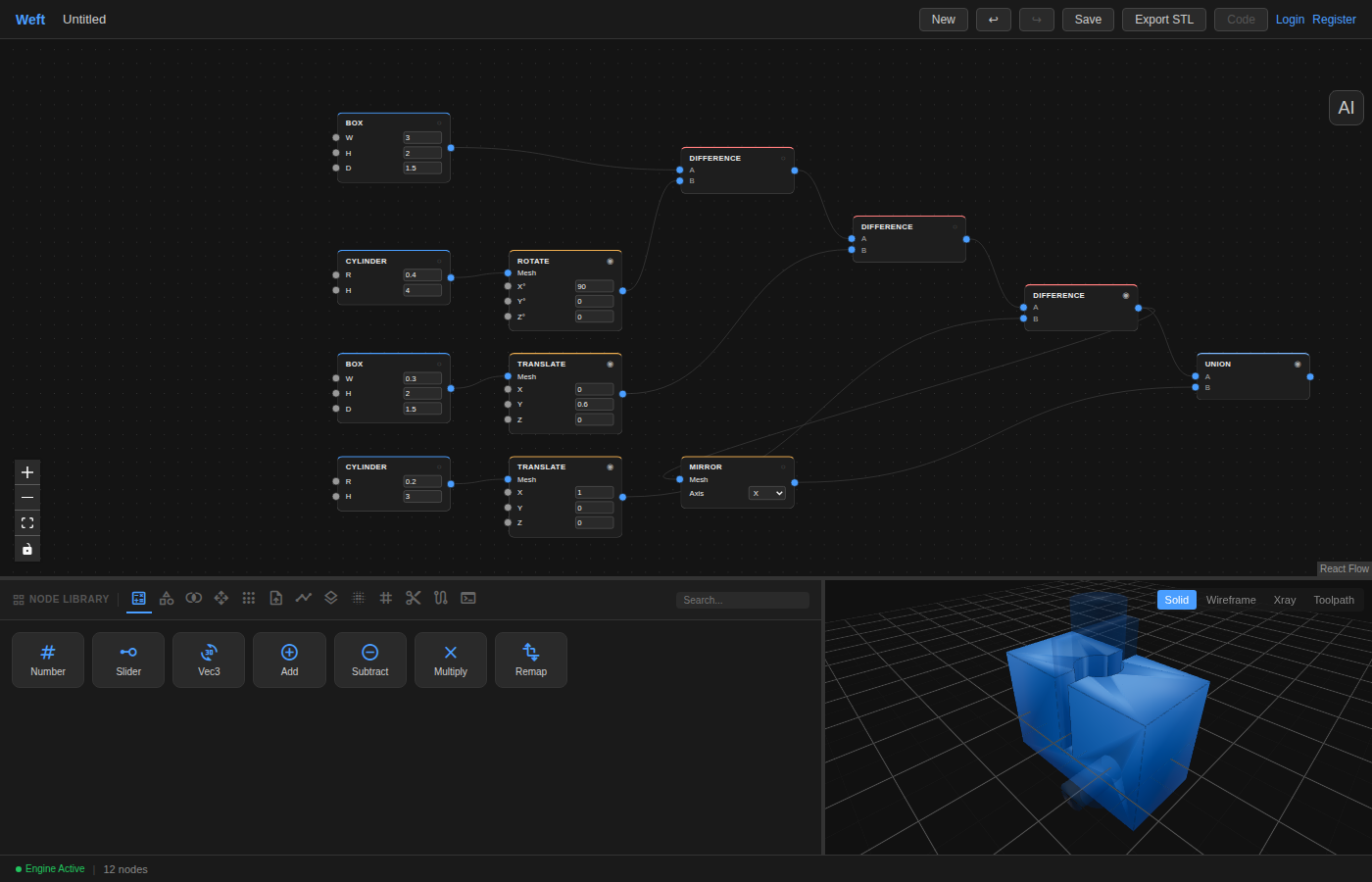Image resolution: width=1372 pixels, height=882 pixels.
Task: Open the Register link
Action: click(1334, 20)
